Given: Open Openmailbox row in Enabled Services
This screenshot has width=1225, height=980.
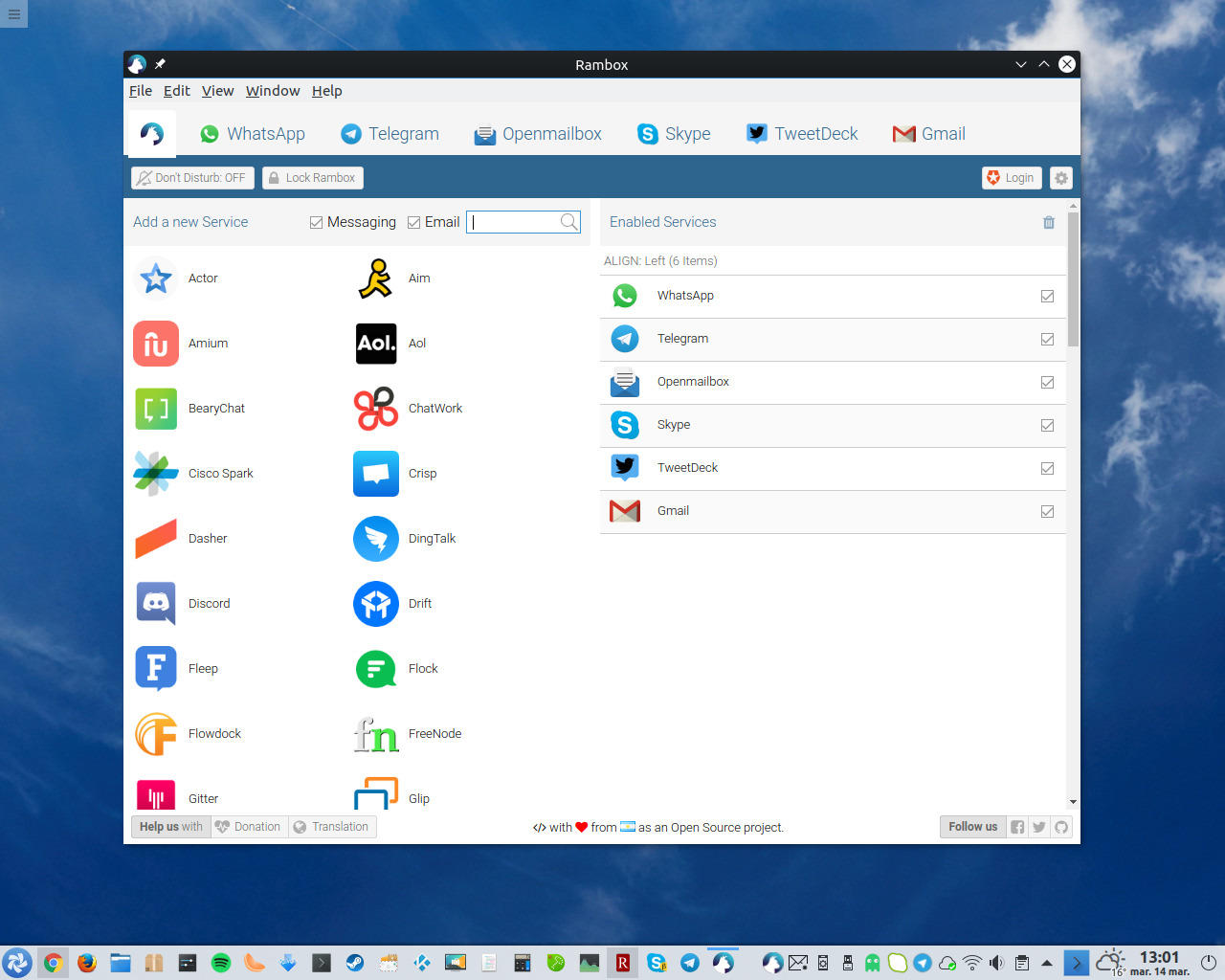Looking at the screenshot, I should 833,382.
